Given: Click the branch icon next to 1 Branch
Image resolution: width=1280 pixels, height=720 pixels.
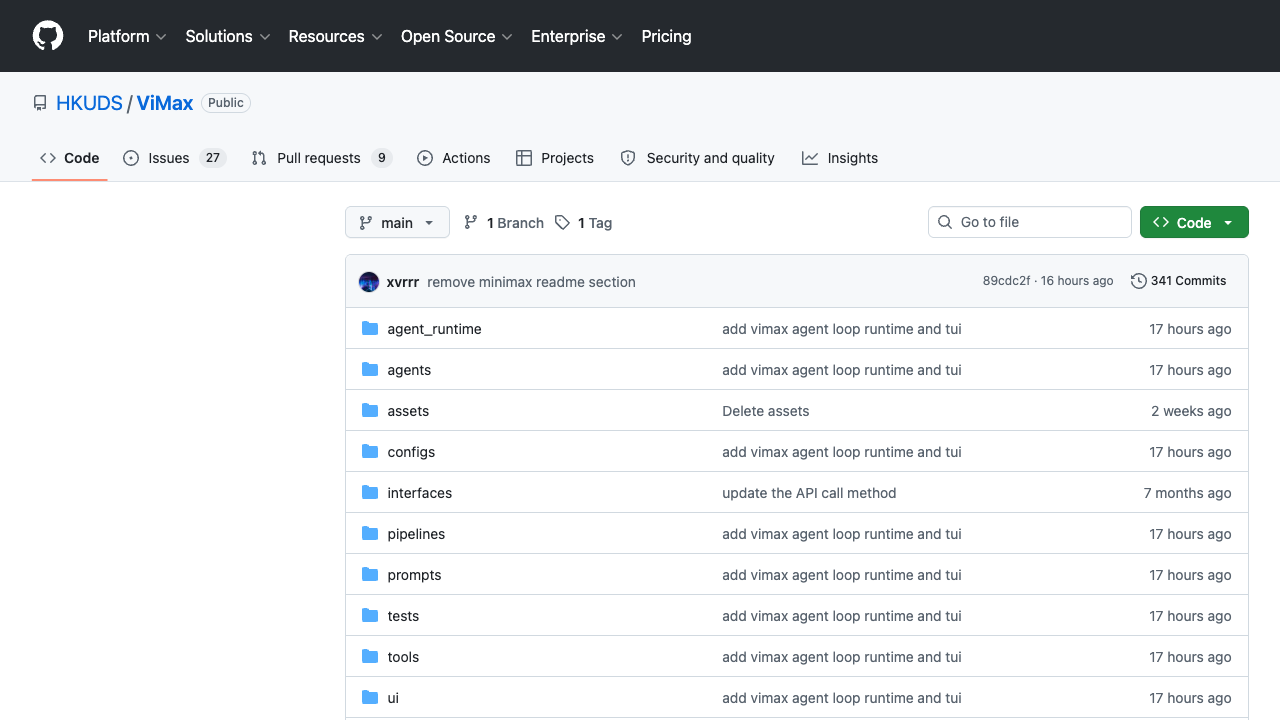Looking at the screenshot, I should click(471, 222).
